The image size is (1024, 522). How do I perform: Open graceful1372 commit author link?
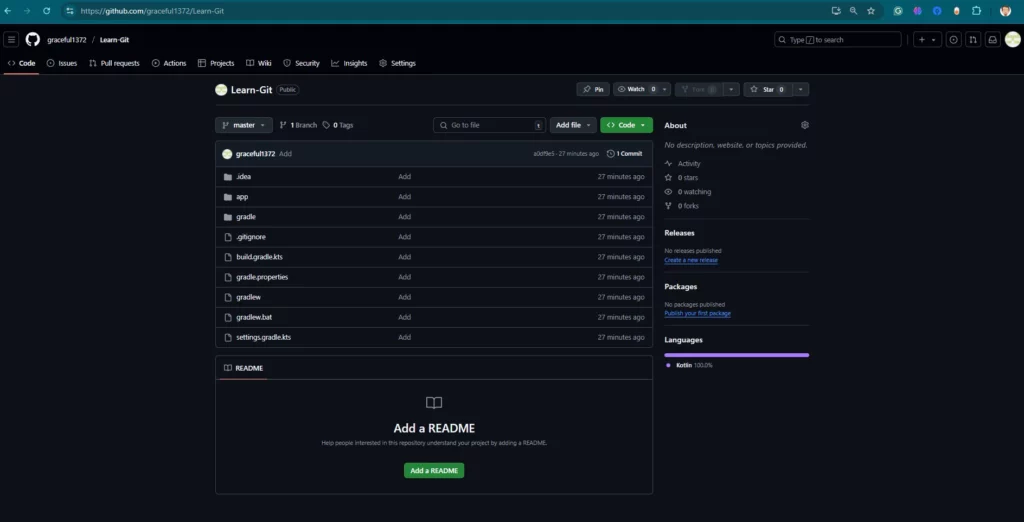[x=255, y=154]
